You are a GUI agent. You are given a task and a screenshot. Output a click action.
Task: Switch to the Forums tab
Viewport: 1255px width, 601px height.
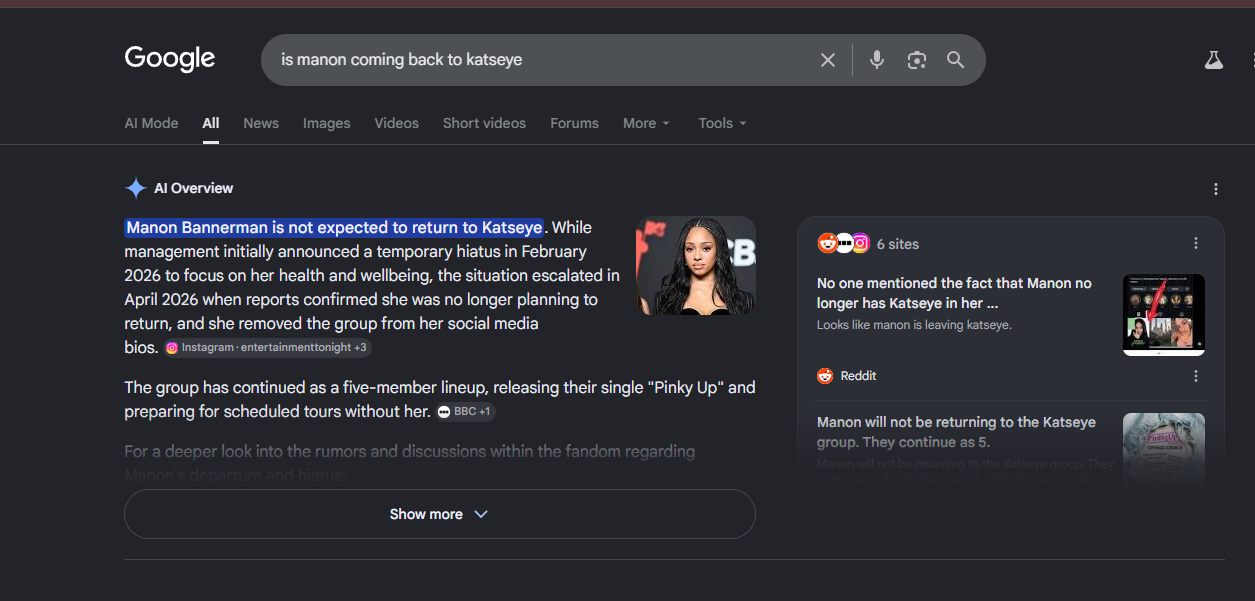click(x=574, y=123)
